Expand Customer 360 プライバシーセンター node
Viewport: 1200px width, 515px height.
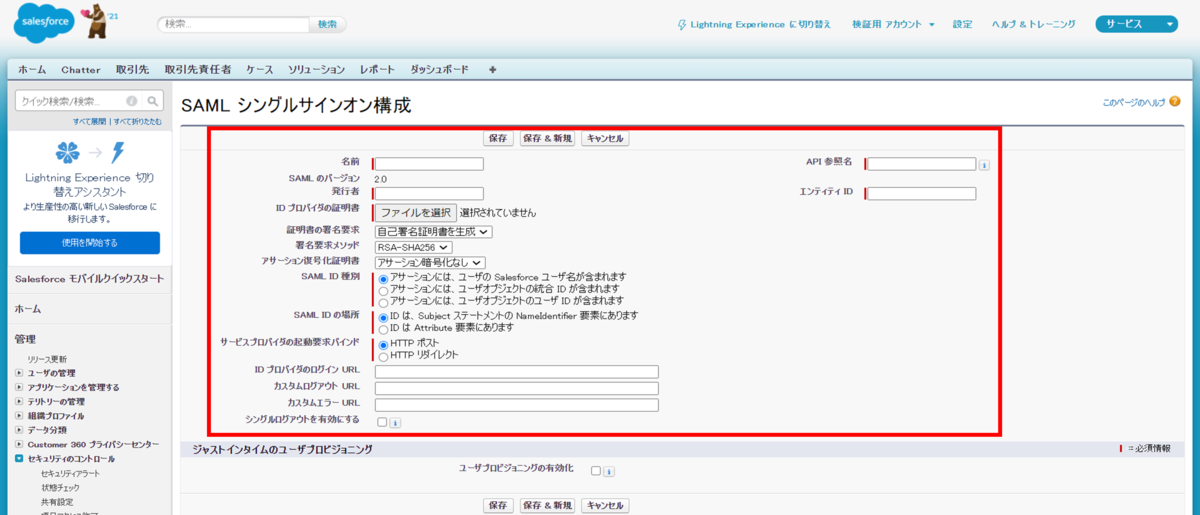(19, 444)
